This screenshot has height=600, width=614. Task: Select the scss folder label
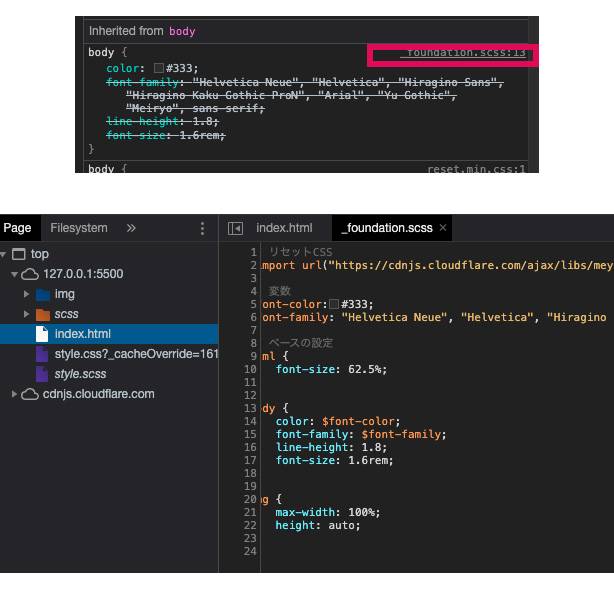pos(66,314)
